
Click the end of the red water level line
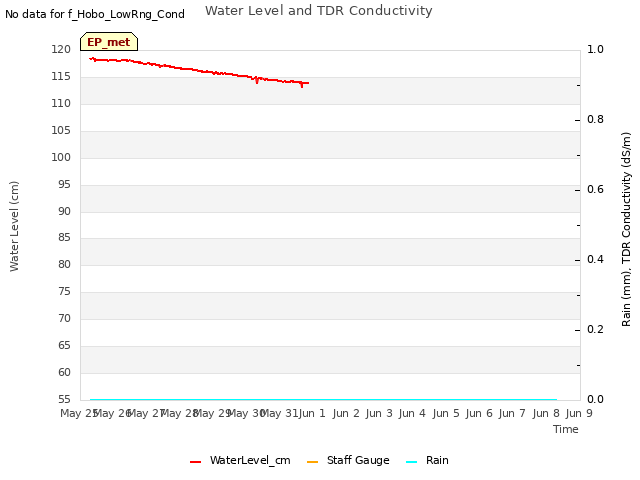[308, 83]
